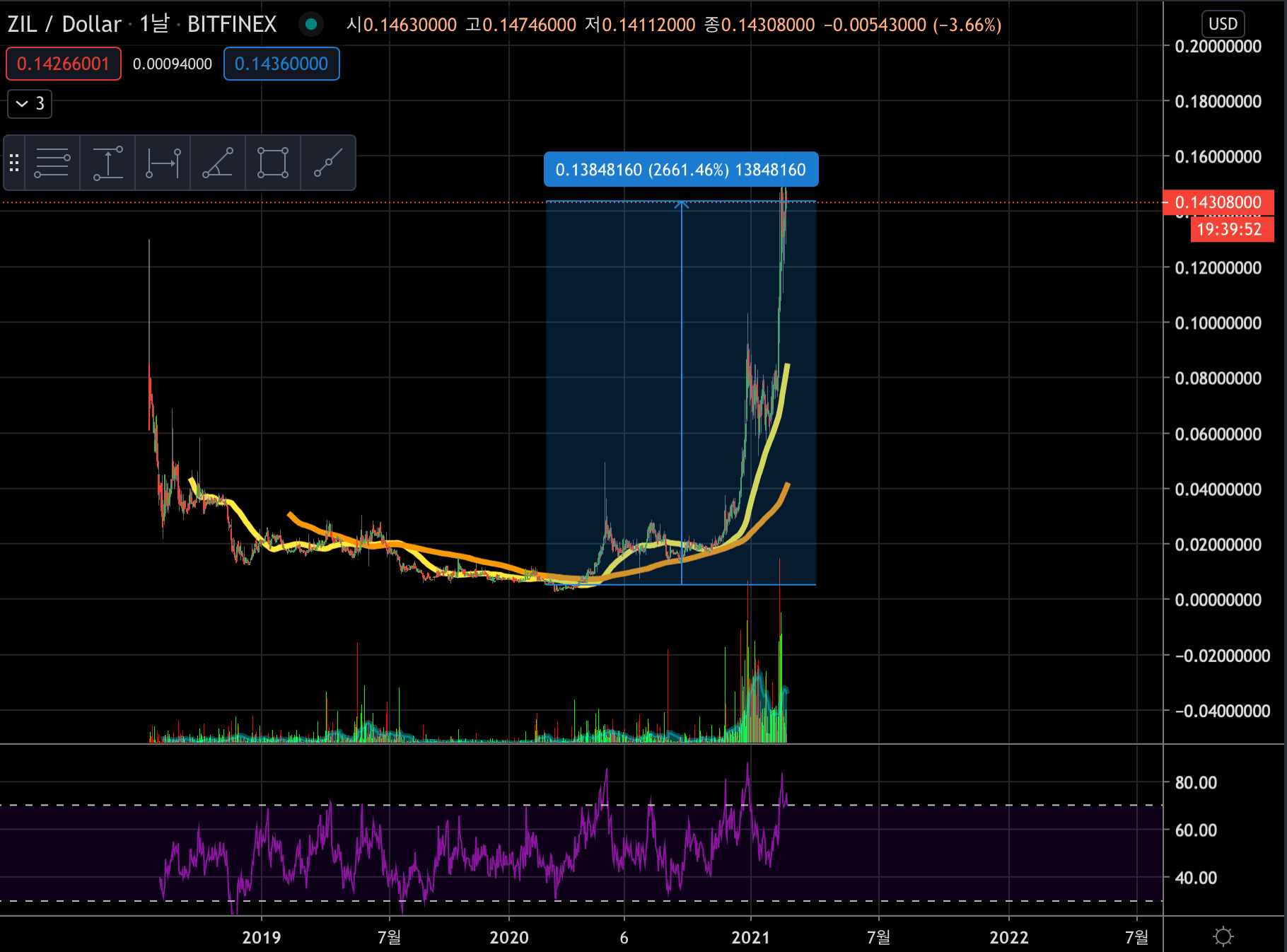
Task: Click the high value 고0.14746000
Action: point(521,25)
